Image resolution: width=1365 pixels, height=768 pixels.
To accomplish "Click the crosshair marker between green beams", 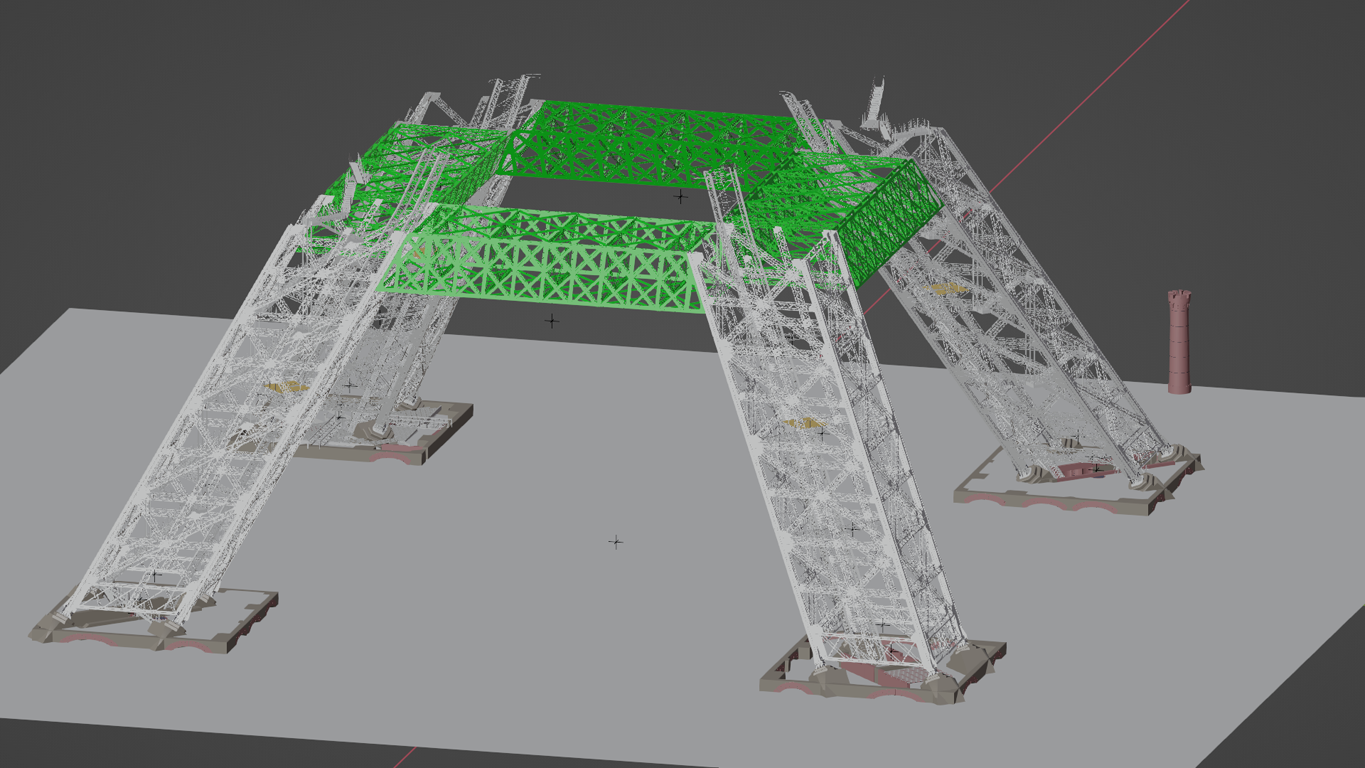I will (x=681, y=197).
